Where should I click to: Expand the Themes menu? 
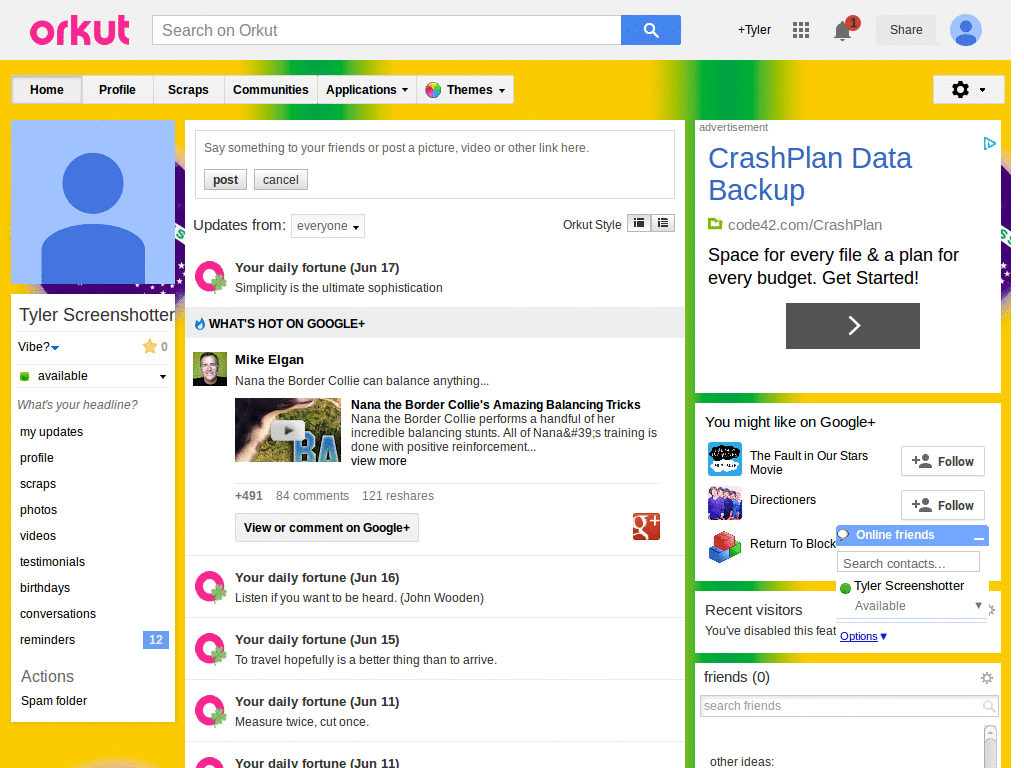point(465,89)
